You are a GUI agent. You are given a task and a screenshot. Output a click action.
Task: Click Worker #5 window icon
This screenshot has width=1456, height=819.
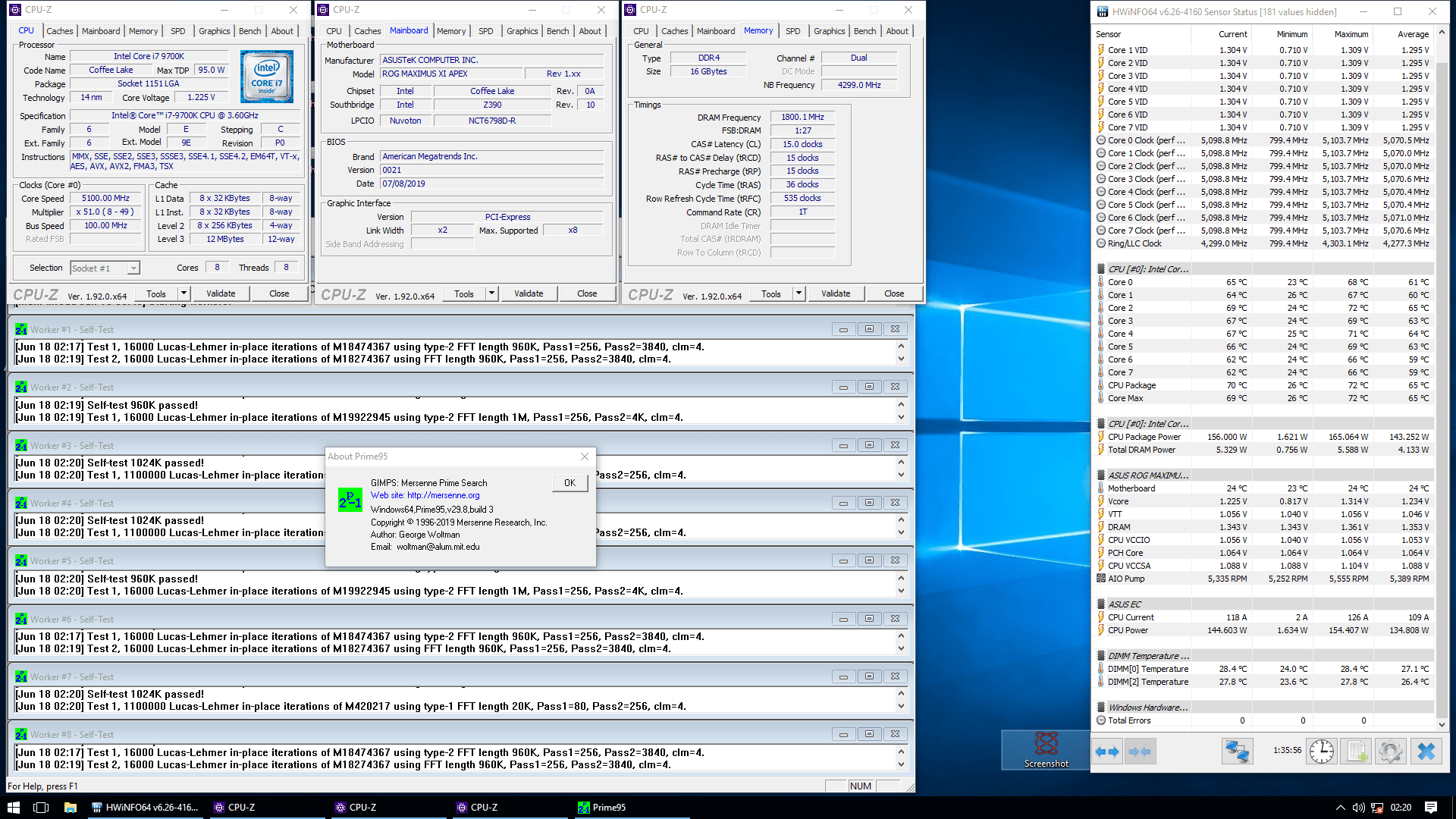pyautogui.click(x=21, y=561)
